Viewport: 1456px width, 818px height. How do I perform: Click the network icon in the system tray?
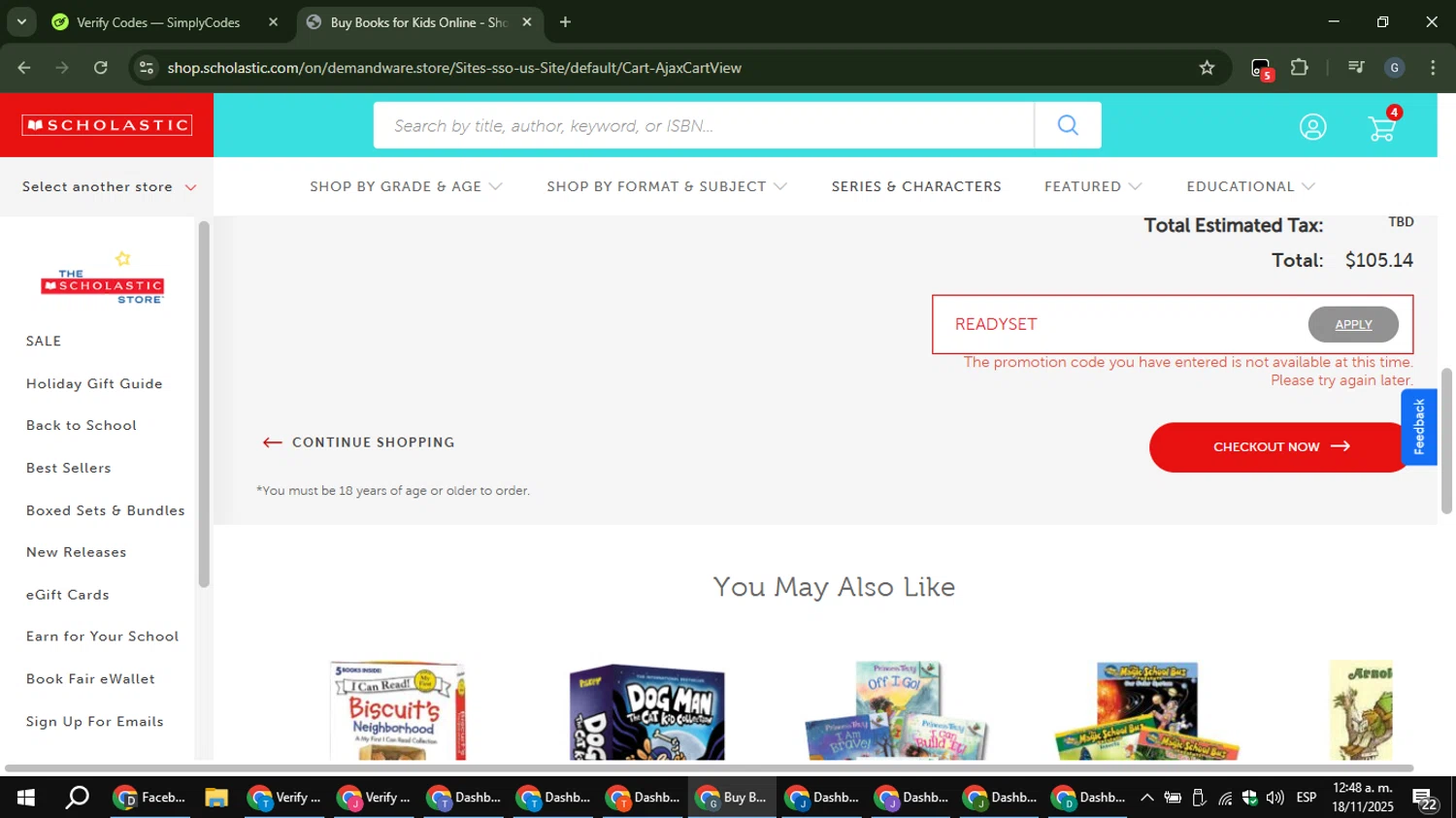coord(1225,798)
